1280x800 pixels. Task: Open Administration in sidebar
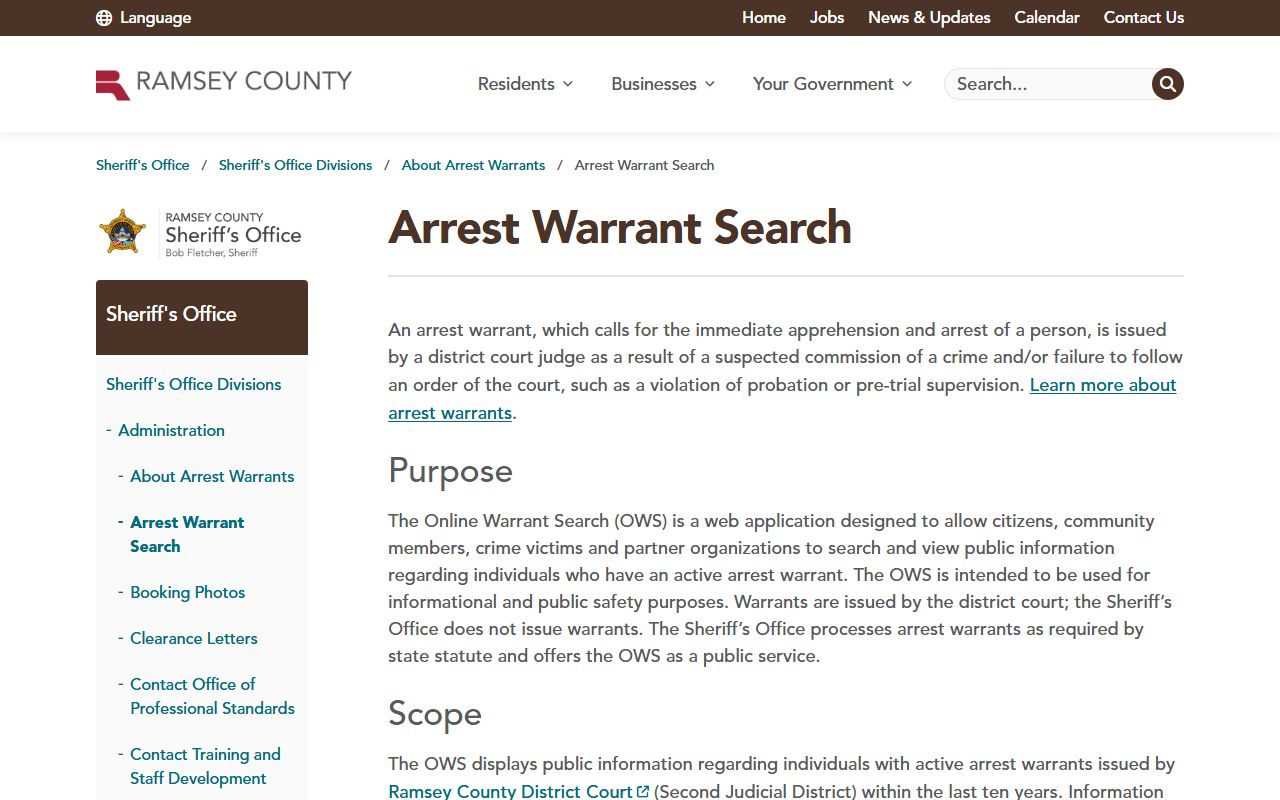171,430
